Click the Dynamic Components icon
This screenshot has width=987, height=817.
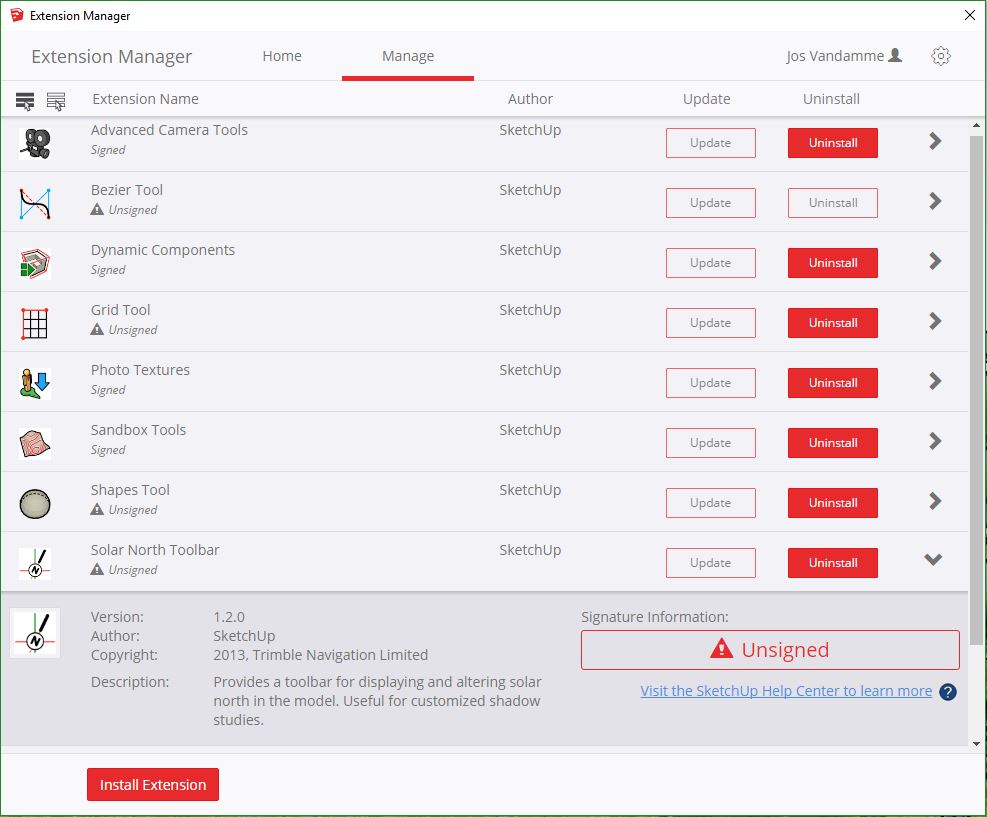35,263
